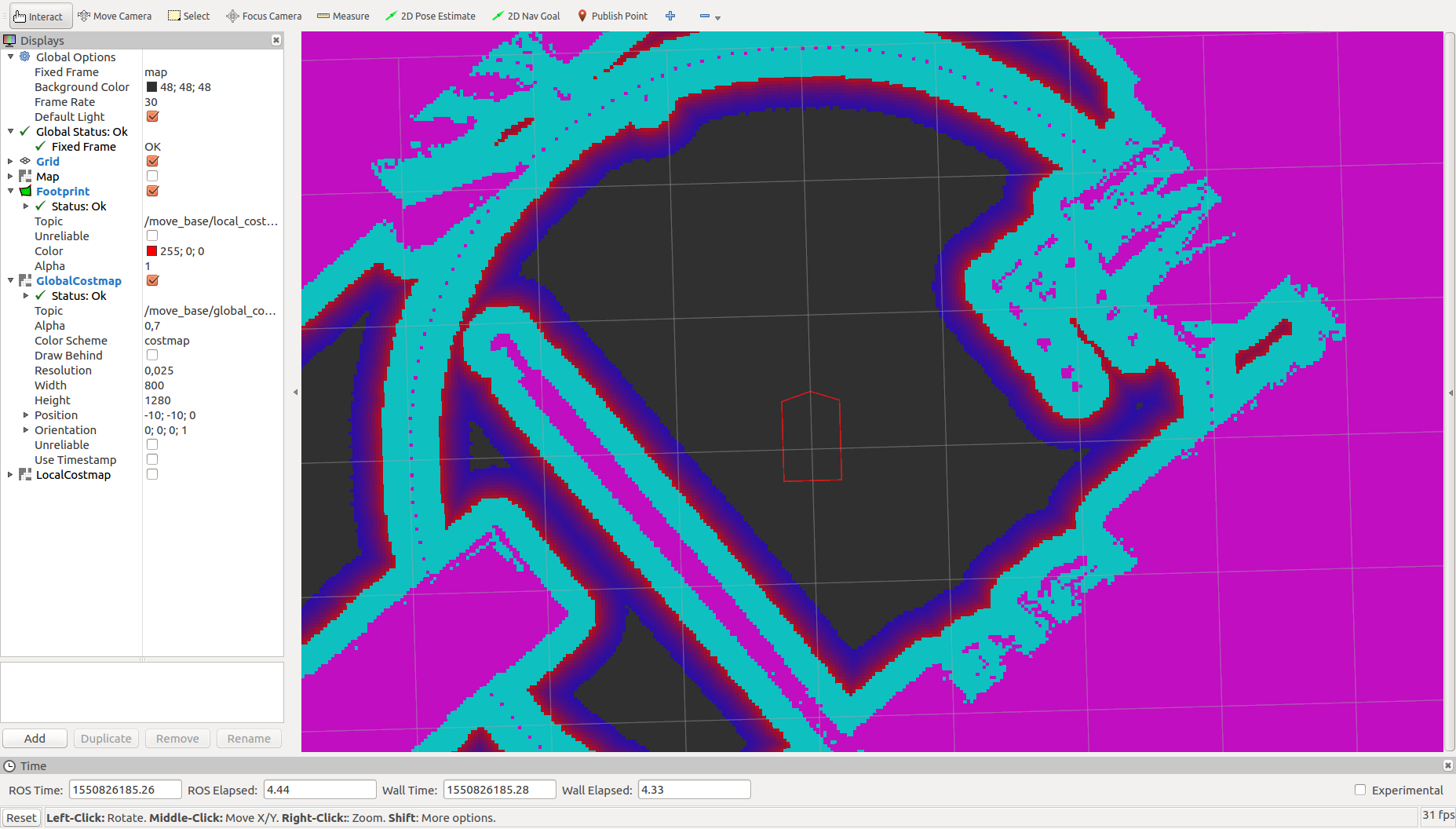
Task: Click the right panel collapse handle
Action: point(1450,392)
